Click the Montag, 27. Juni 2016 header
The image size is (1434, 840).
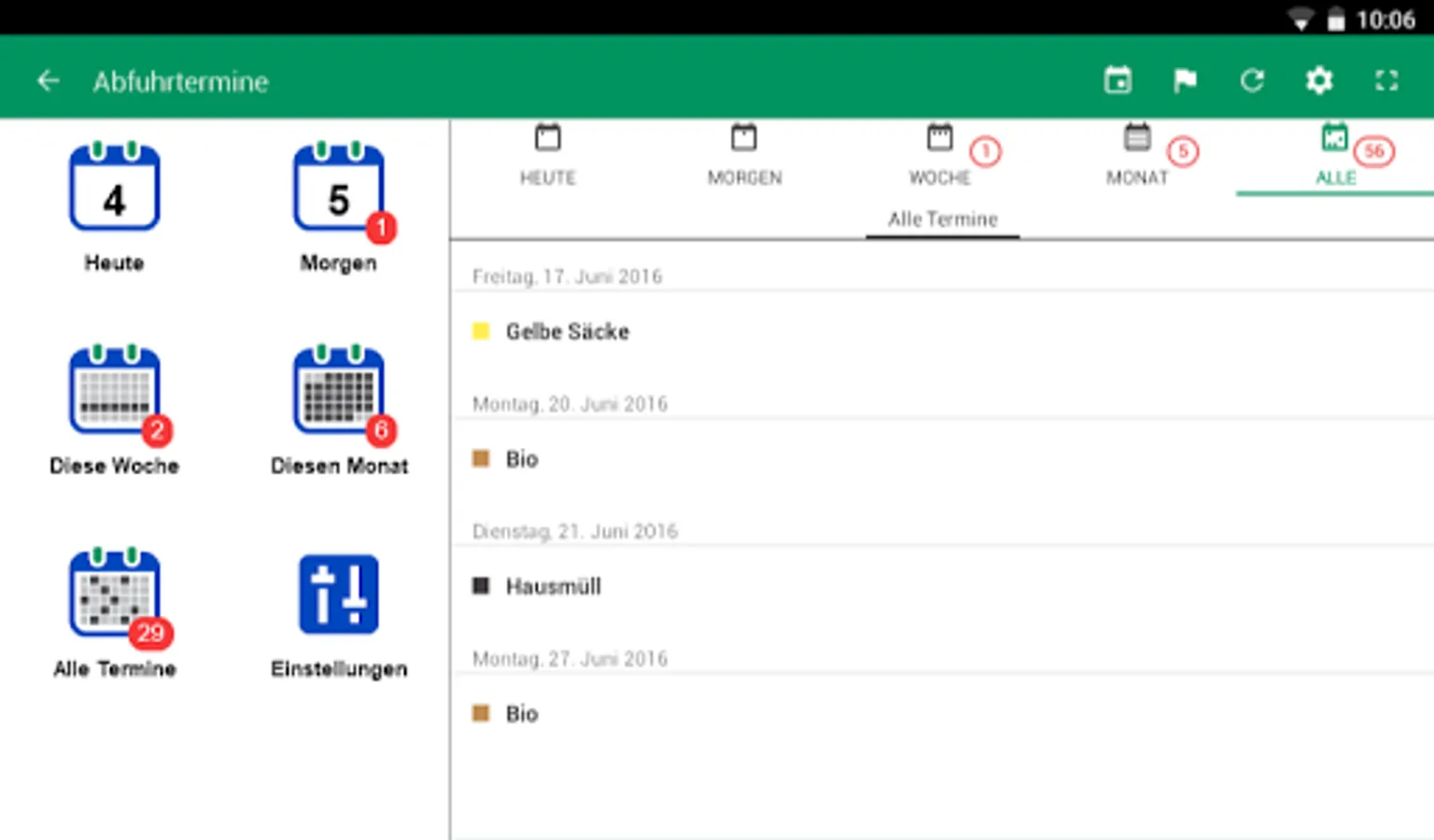click(x=569, y=659)
